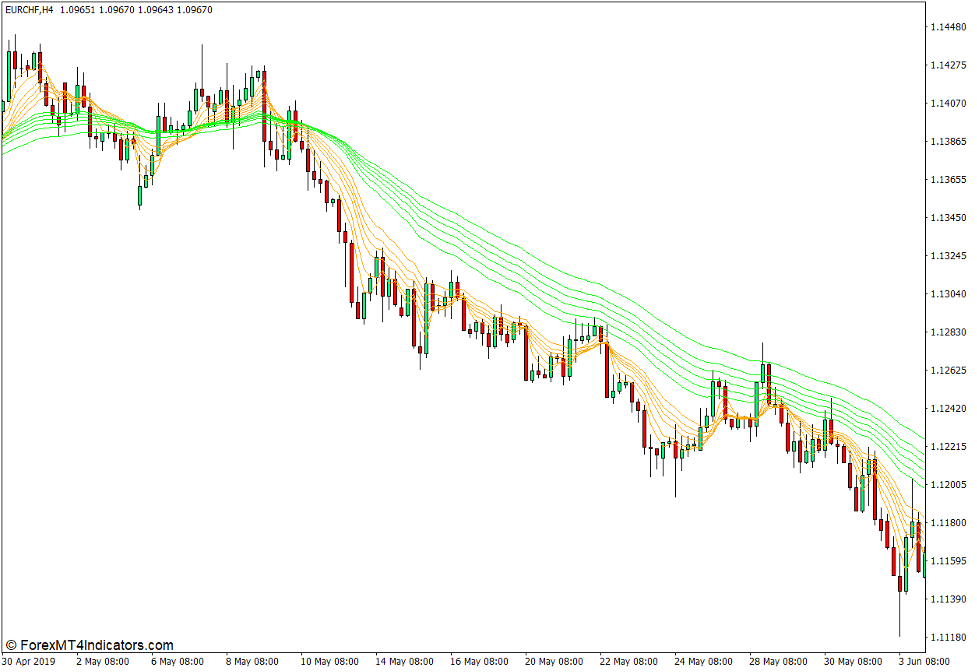Click the EURCHF,H4 symbol label
This screenshot has height=672, width=977.
(28, 10)
